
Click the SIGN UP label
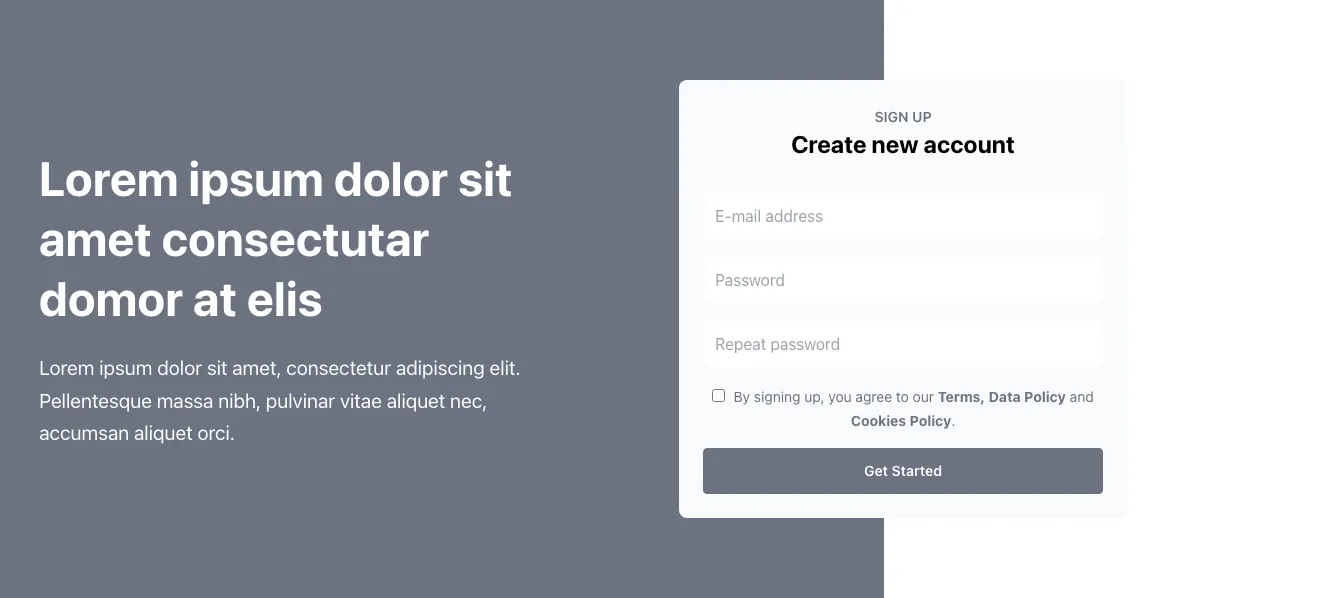coord(902,117)
